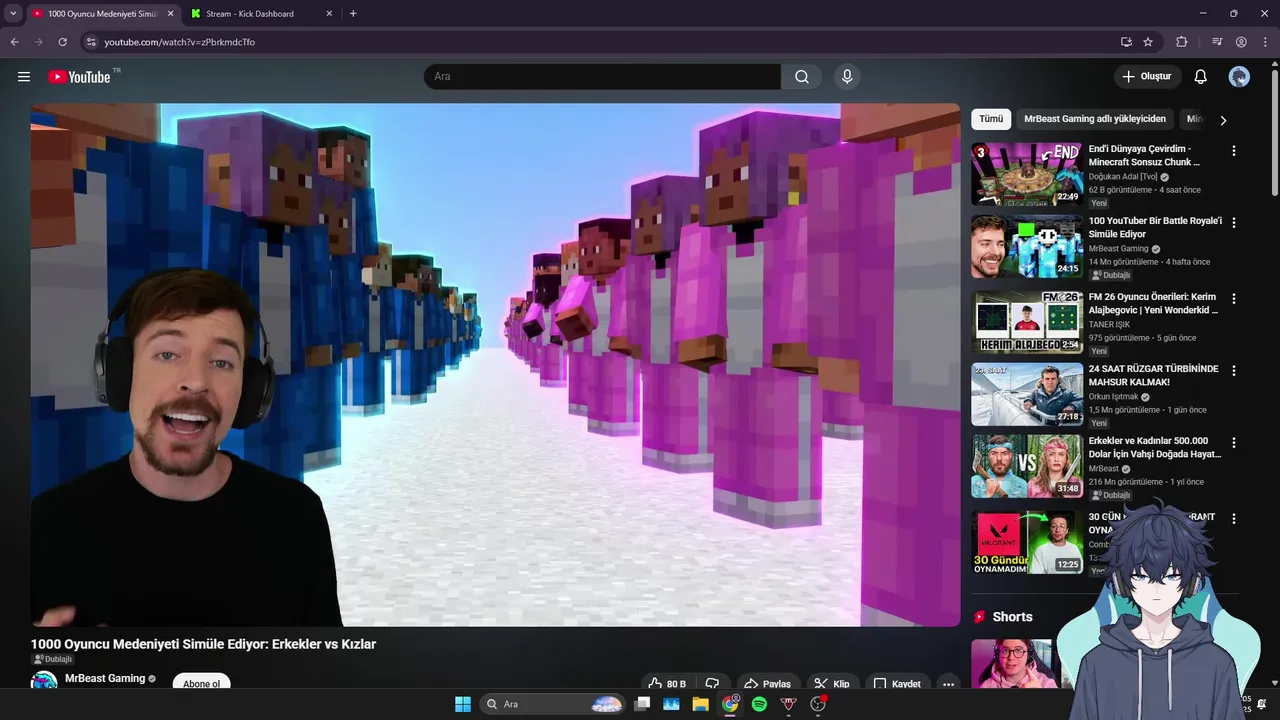This screenshot has width=1280, height=720.
Task: Open the media control icon in toolbar
Action: (x=1217, y=42)
